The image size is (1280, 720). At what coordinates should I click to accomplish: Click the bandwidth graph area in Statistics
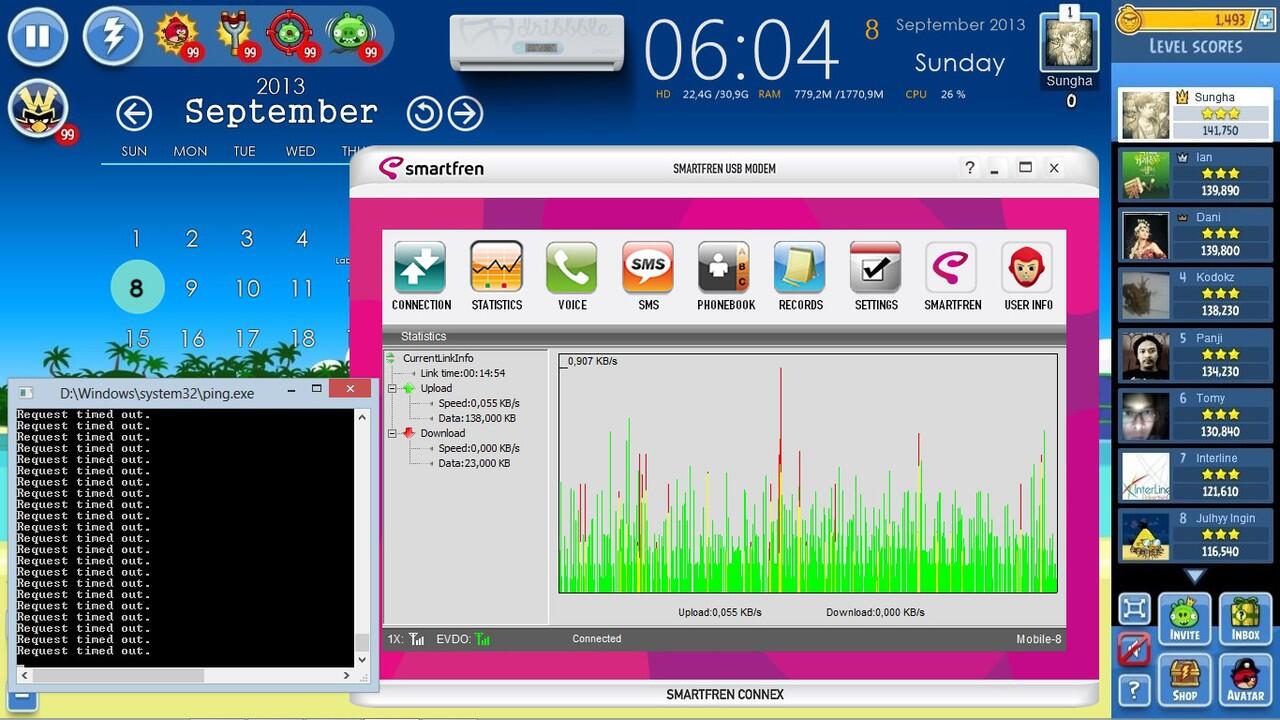tap(808, 473)
